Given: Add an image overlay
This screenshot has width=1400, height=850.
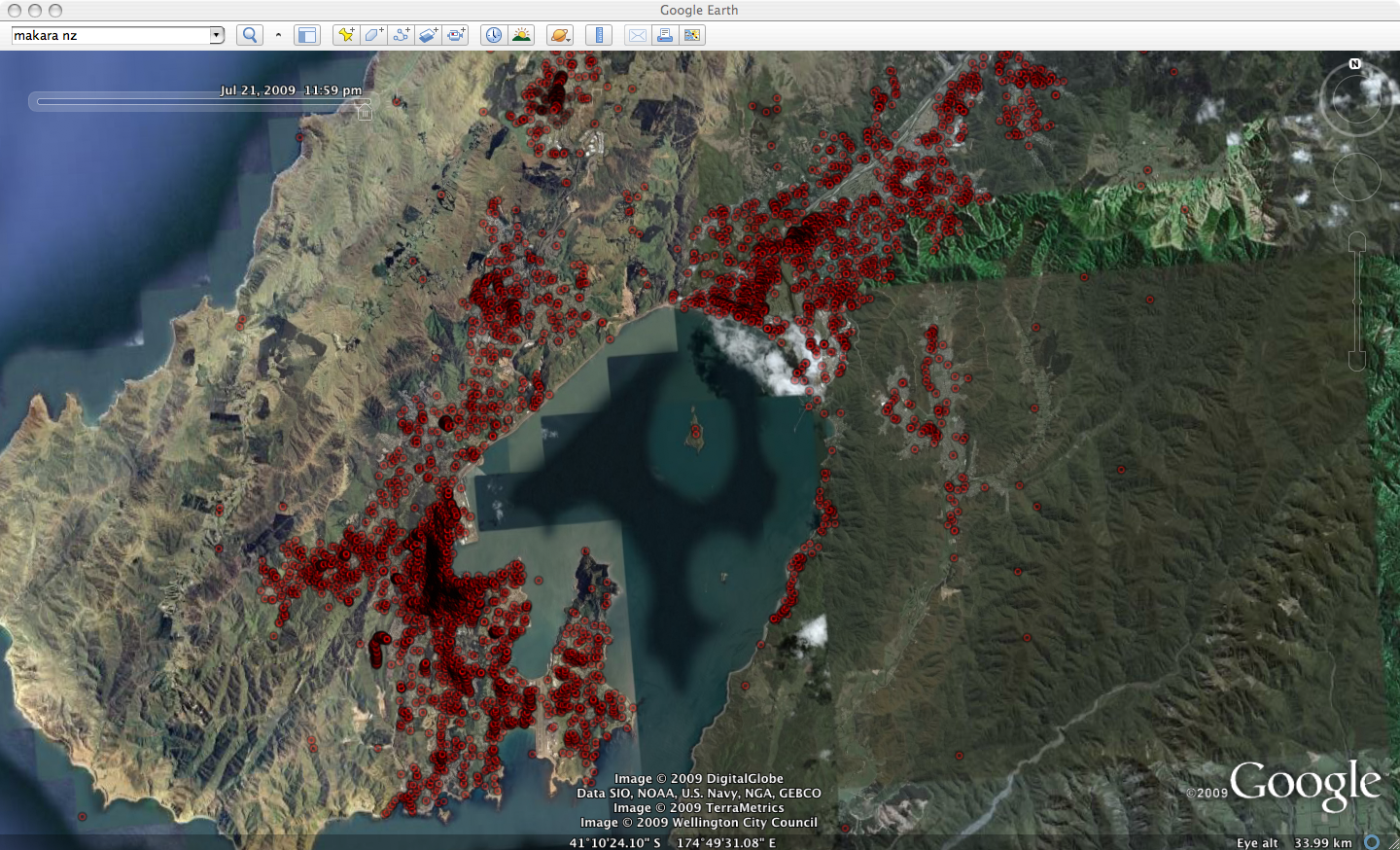Looking at the screenshot, I should tap(428, 35).
